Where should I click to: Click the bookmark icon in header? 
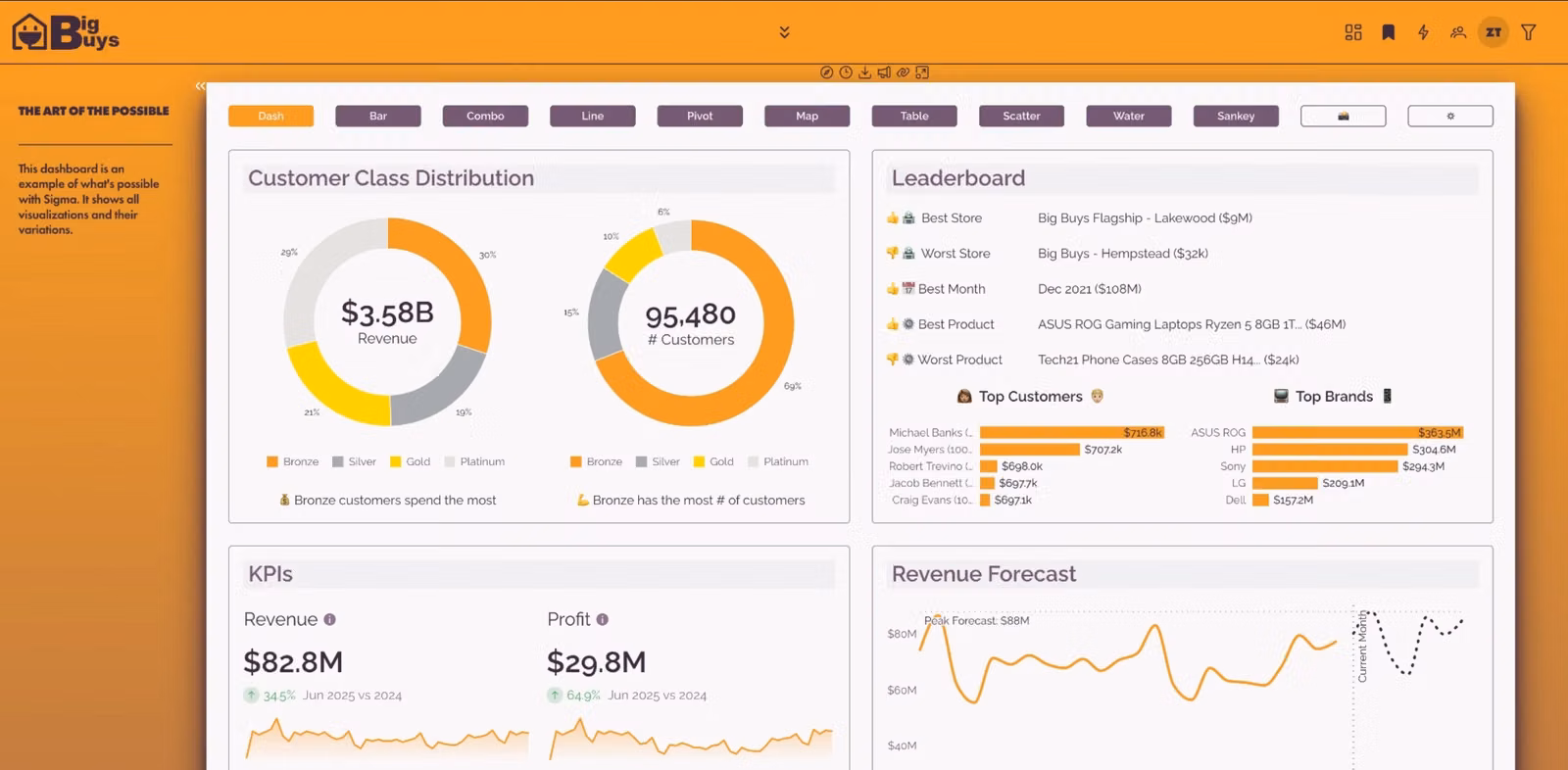point(1389,32)
